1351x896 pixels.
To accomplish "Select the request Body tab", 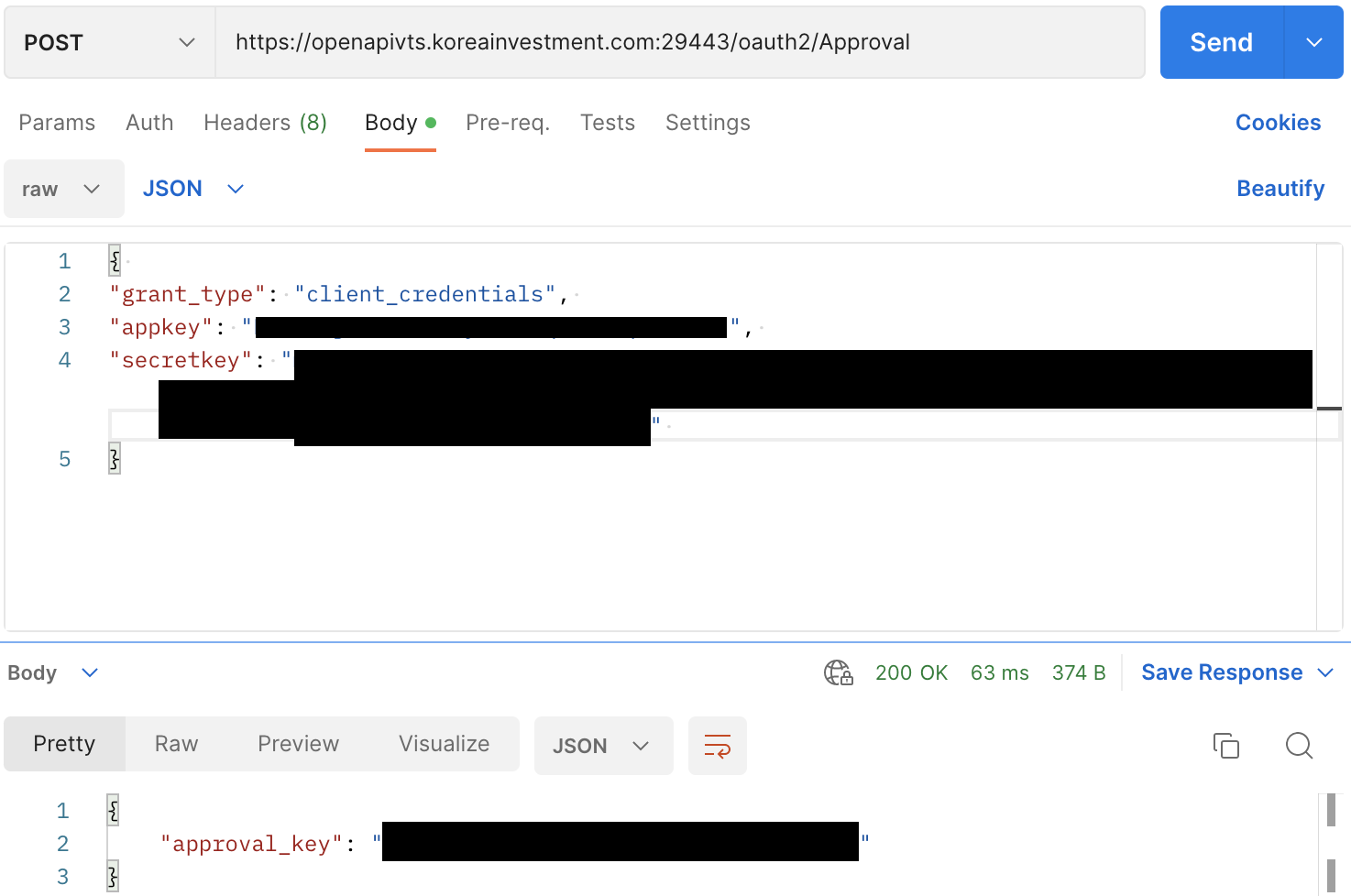I will [x=400, y=123].
